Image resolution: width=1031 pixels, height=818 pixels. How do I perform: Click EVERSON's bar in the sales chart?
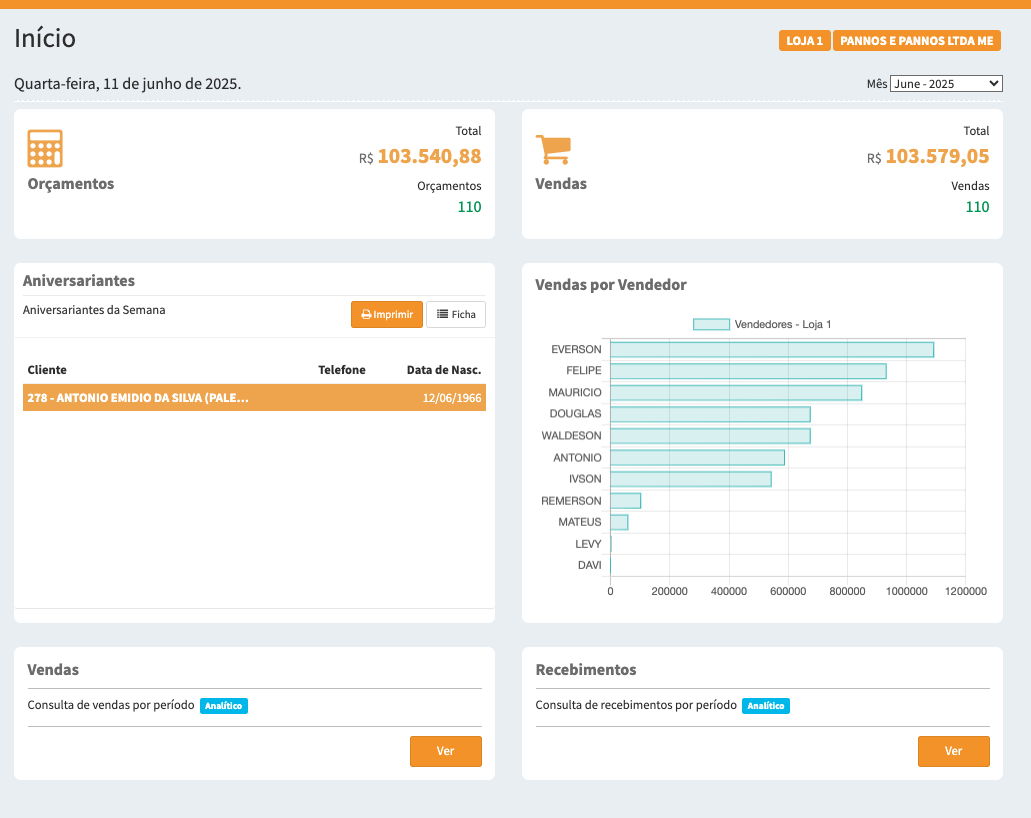point(771,350)
